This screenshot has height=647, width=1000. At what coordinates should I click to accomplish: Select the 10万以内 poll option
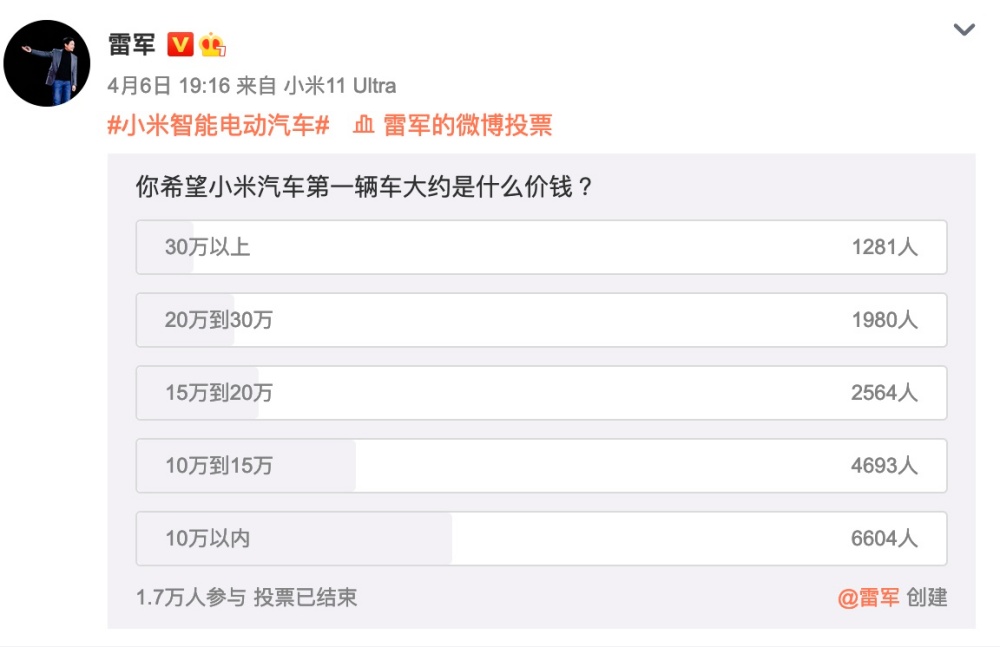pos(541,538)
